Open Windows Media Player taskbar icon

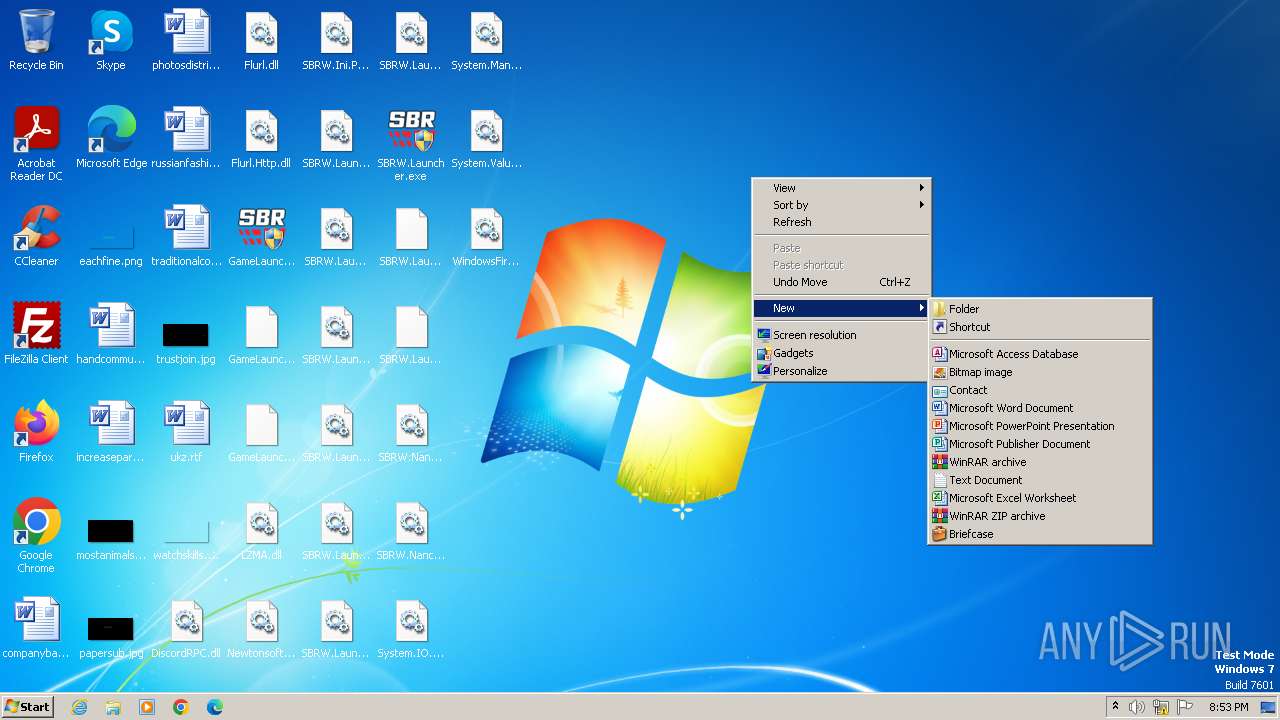tap(147, 707)
